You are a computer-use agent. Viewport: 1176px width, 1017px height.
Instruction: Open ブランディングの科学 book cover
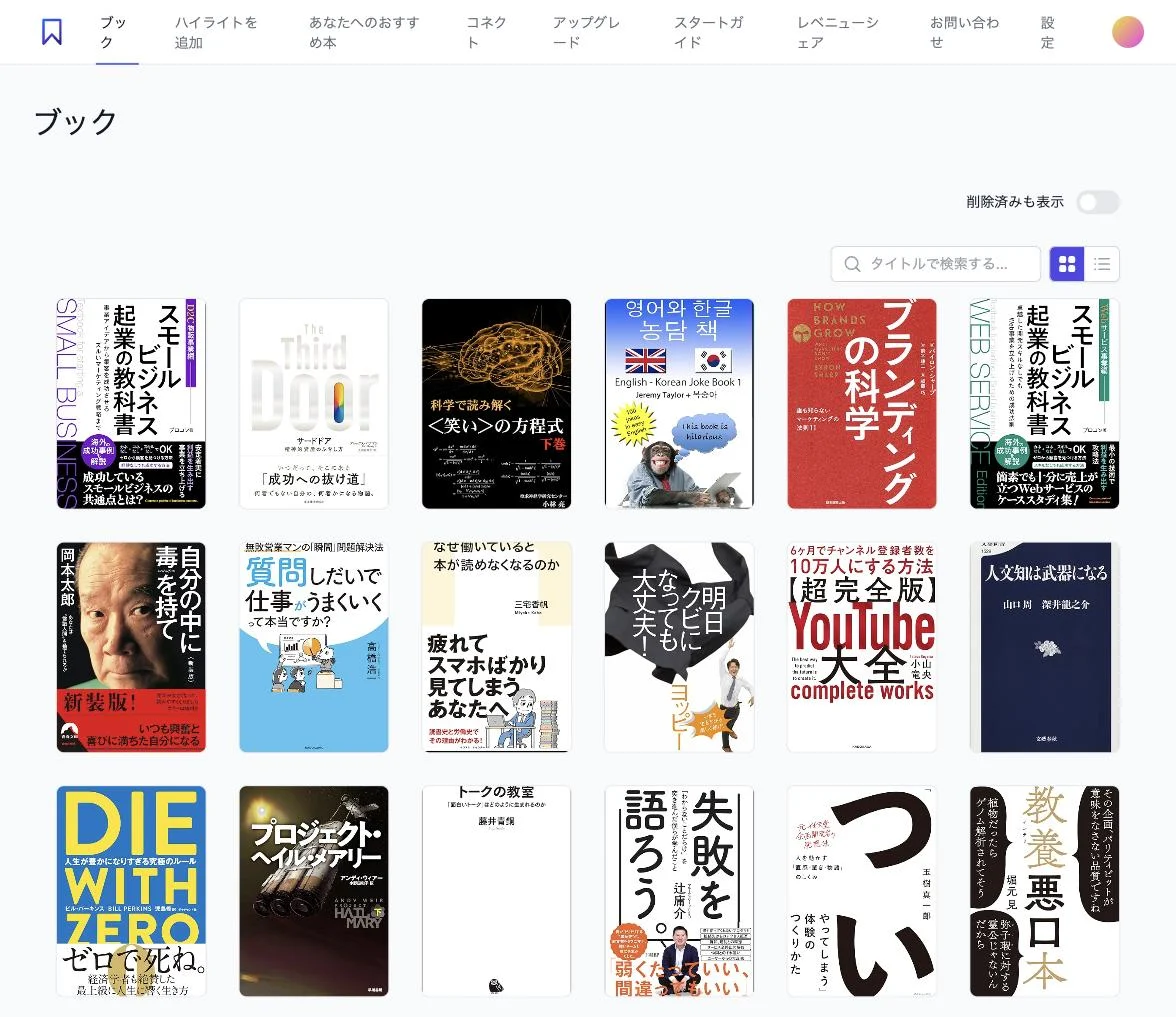tap(862, 404)
